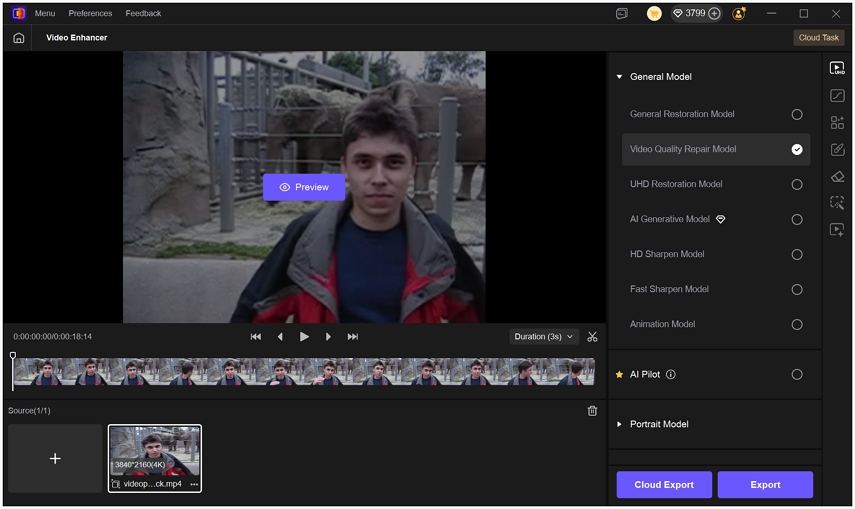Click premium diamond icon beside AI Generative Model

pos(720,219)
